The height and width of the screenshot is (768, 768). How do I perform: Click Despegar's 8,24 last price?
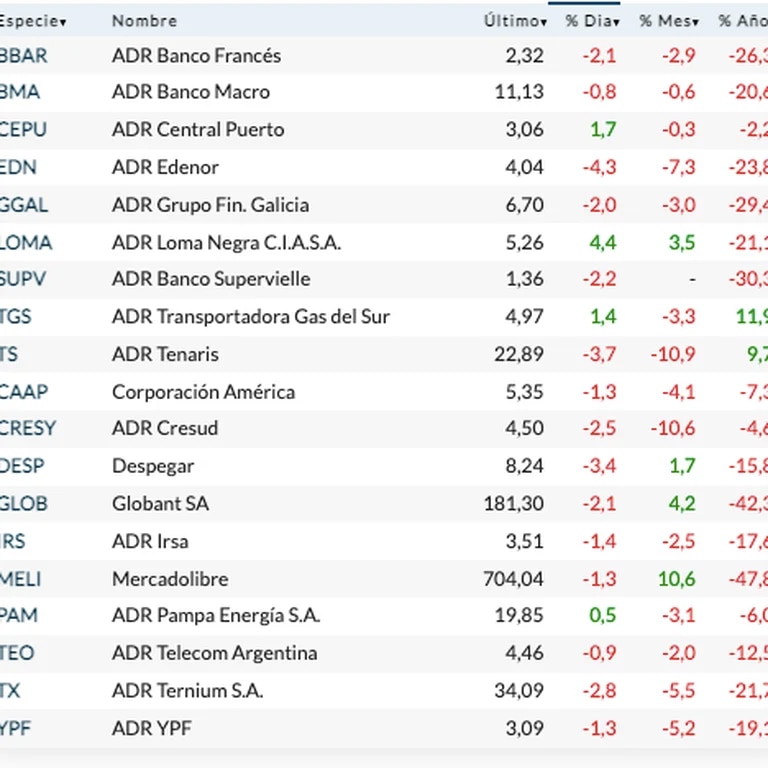(525, 466)
